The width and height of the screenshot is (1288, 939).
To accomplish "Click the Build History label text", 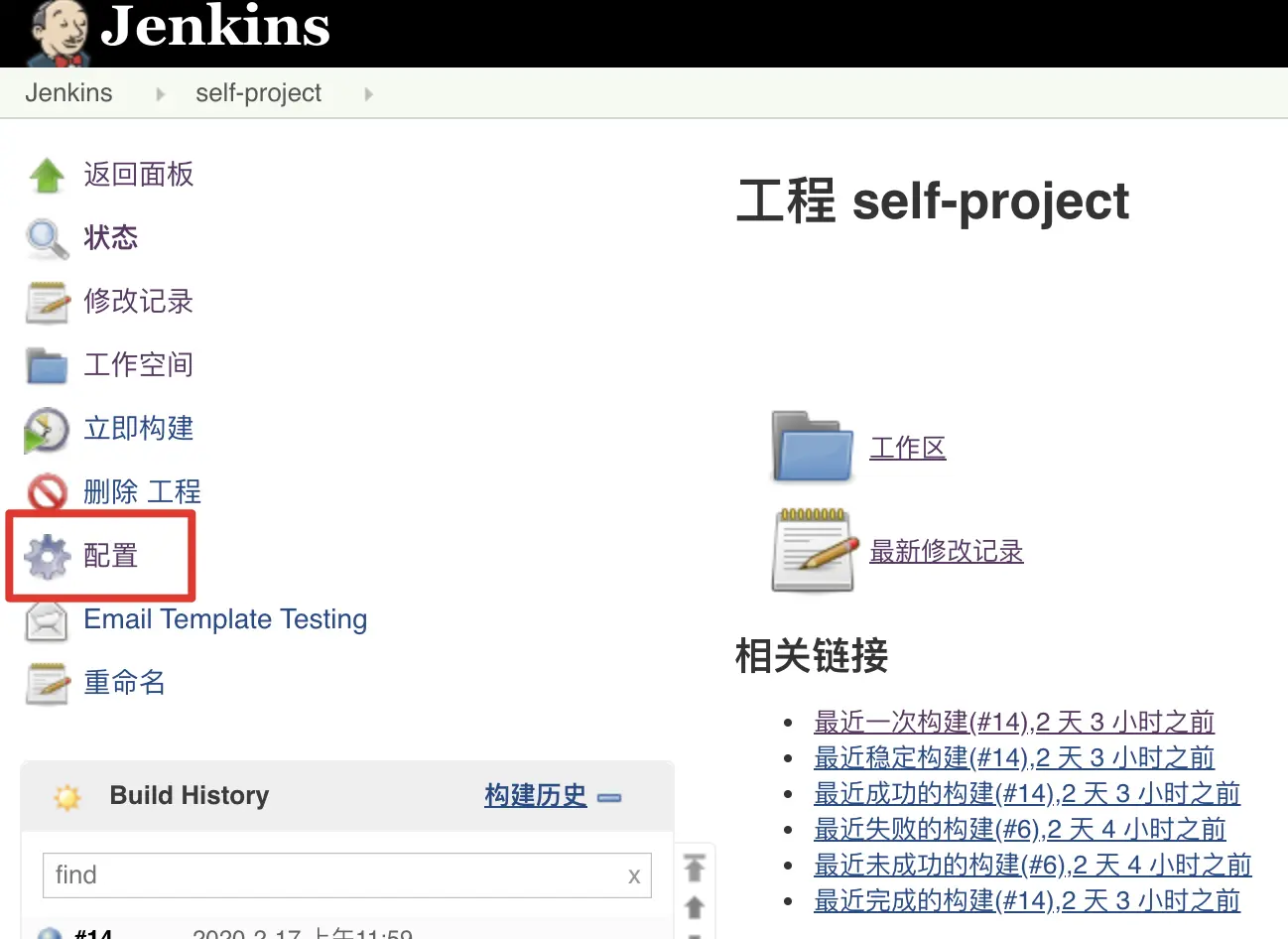I will (x=190, y=795).
